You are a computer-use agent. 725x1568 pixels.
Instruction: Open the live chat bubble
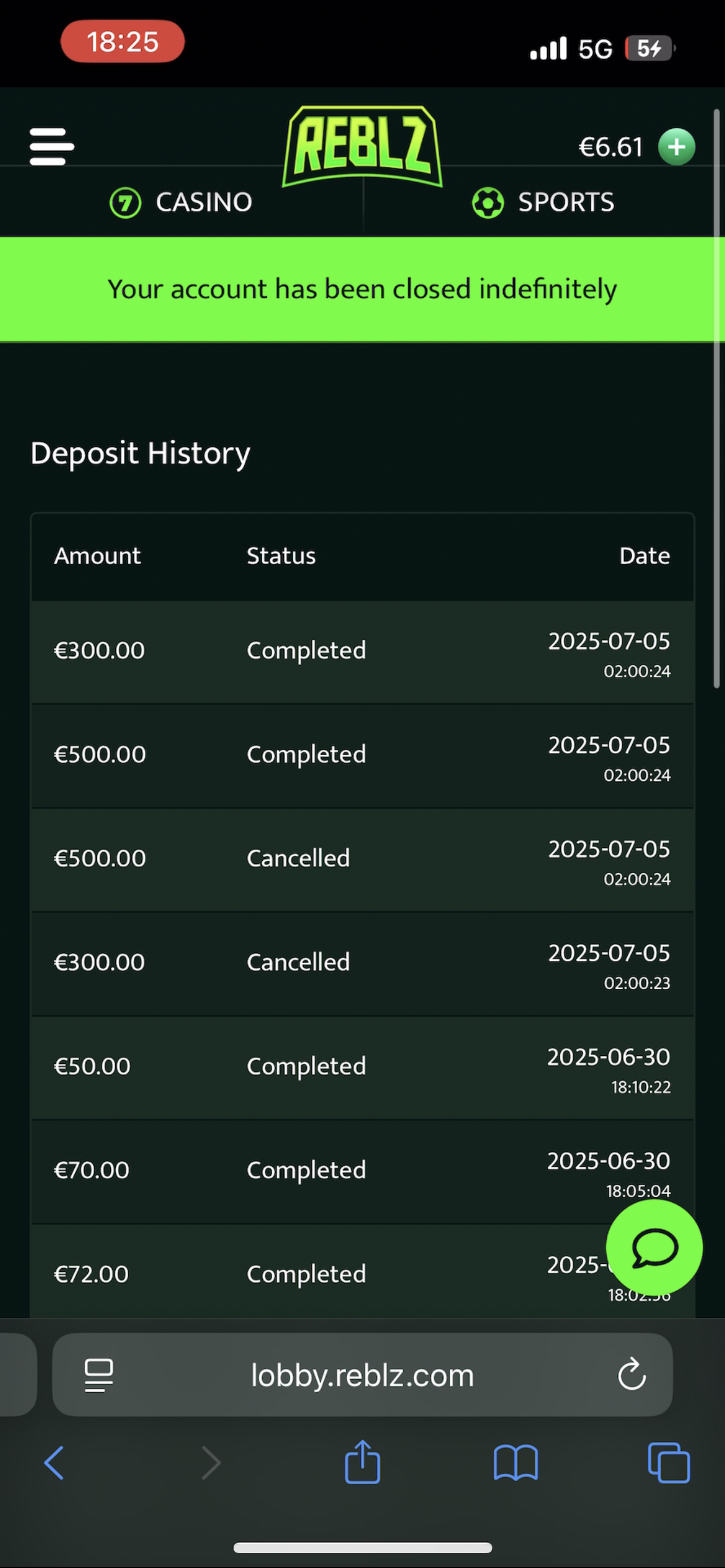coord(654,1248)
